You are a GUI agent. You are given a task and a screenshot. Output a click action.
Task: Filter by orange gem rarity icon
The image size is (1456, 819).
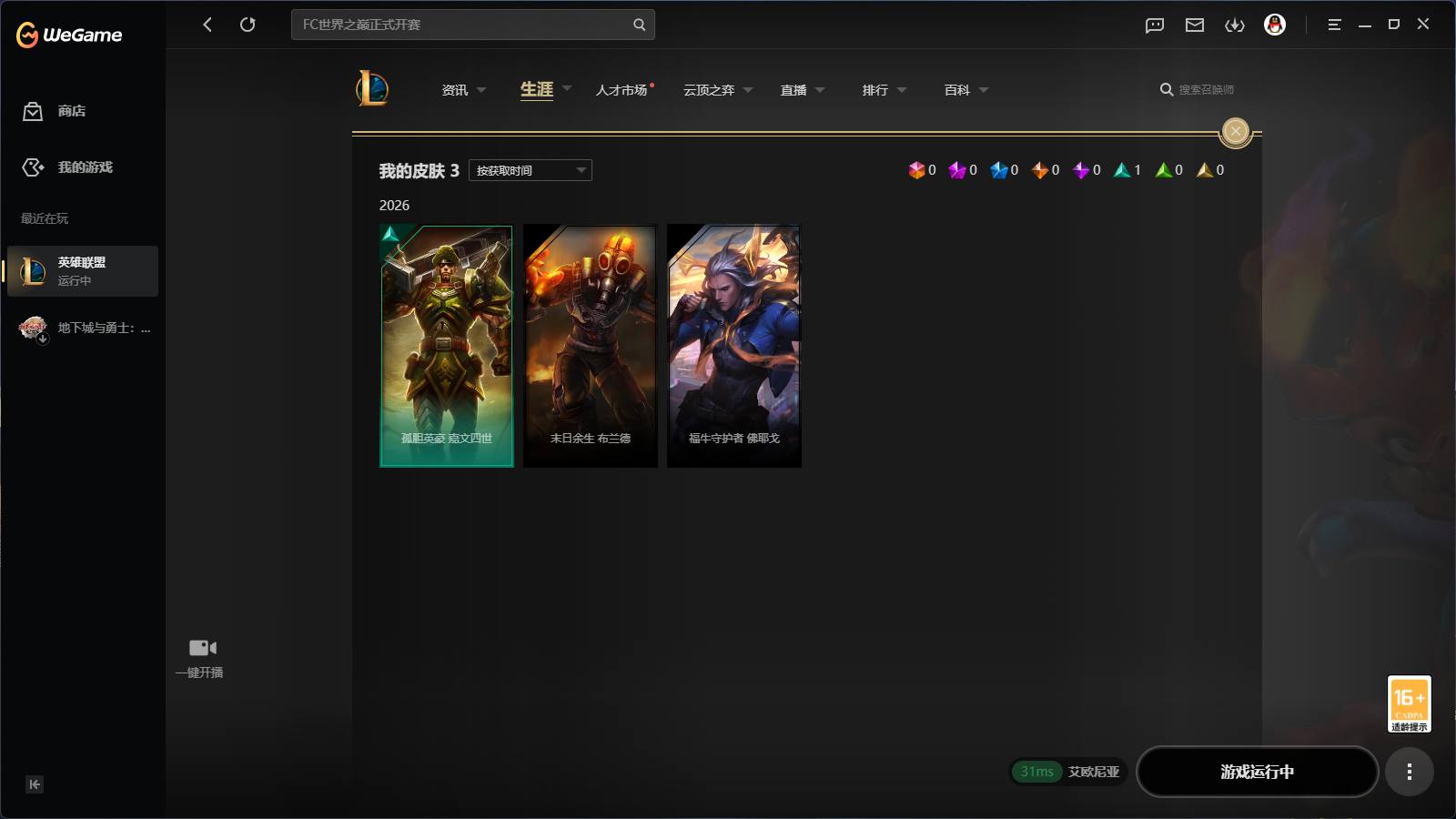[x=1039, y=170]
